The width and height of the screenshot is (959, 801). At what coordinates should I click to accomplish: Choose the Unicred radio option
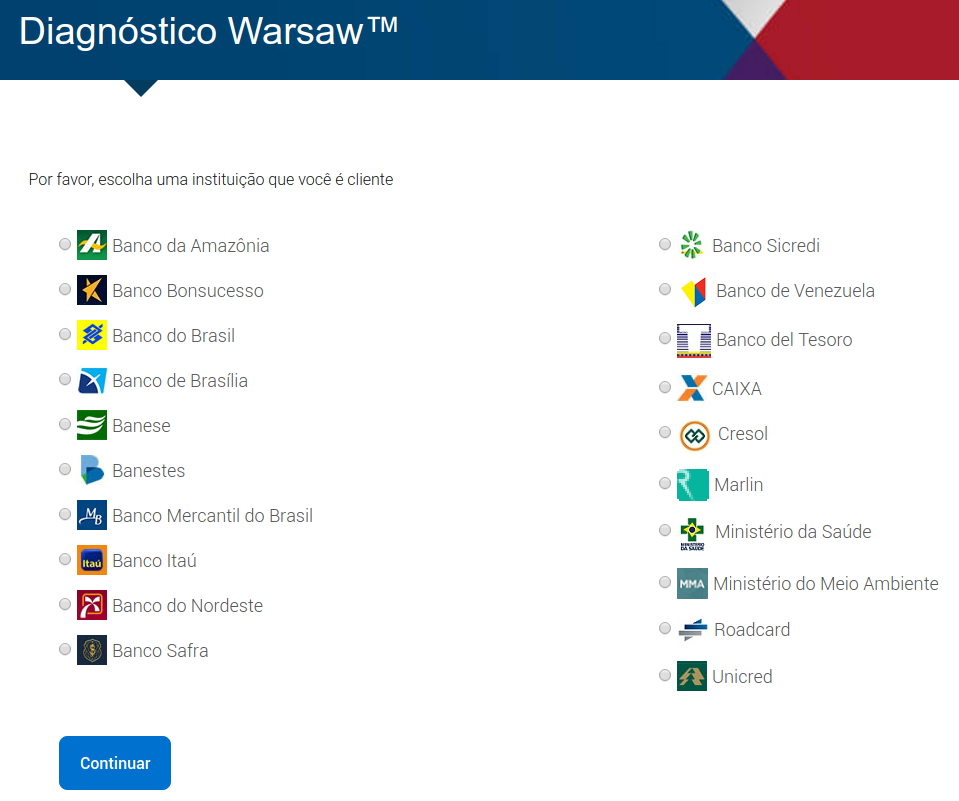click(x=665, y=675)
